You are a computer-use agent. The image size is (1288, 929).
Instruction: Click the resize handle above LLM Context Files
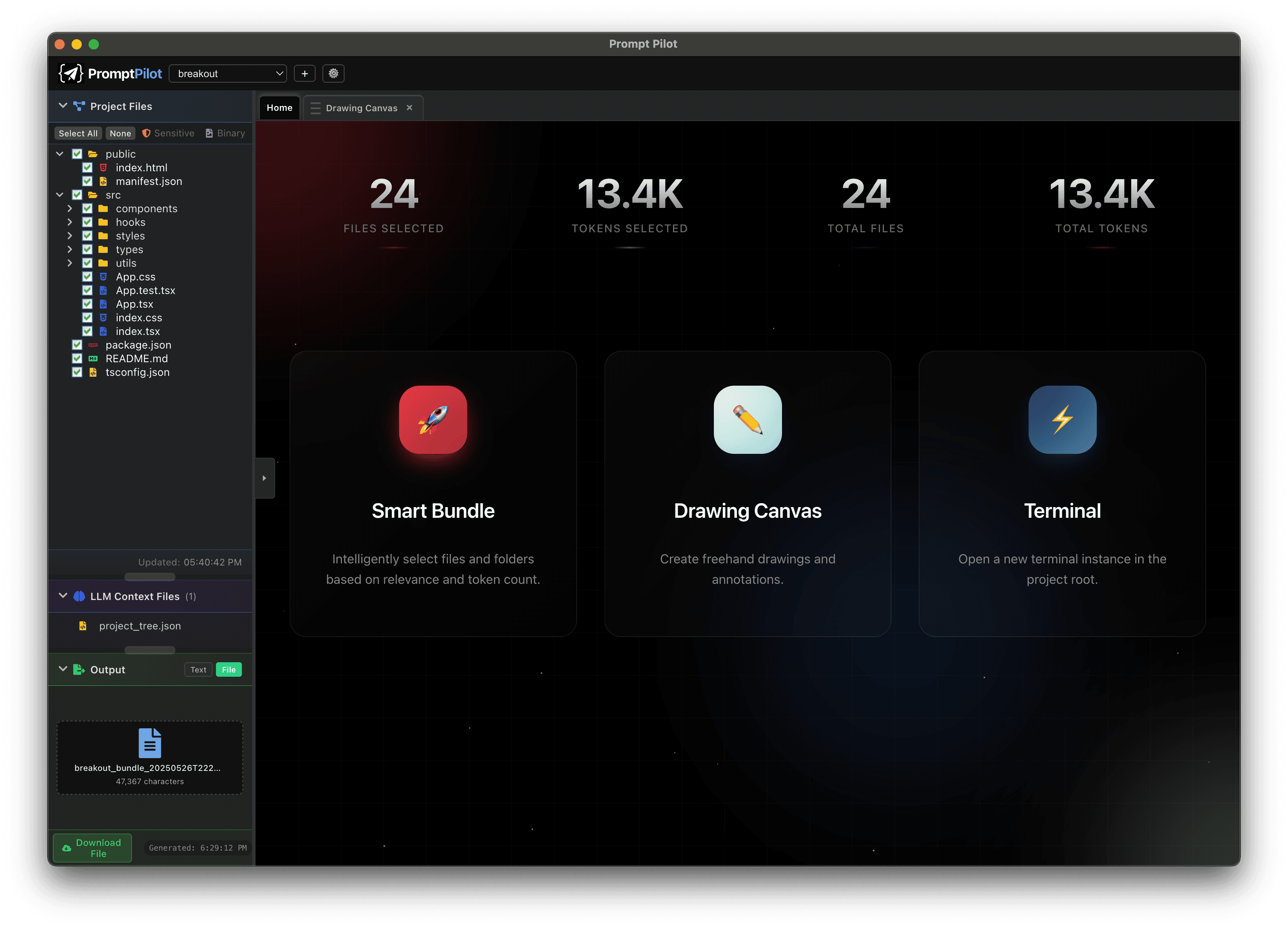tap(150, 577)
